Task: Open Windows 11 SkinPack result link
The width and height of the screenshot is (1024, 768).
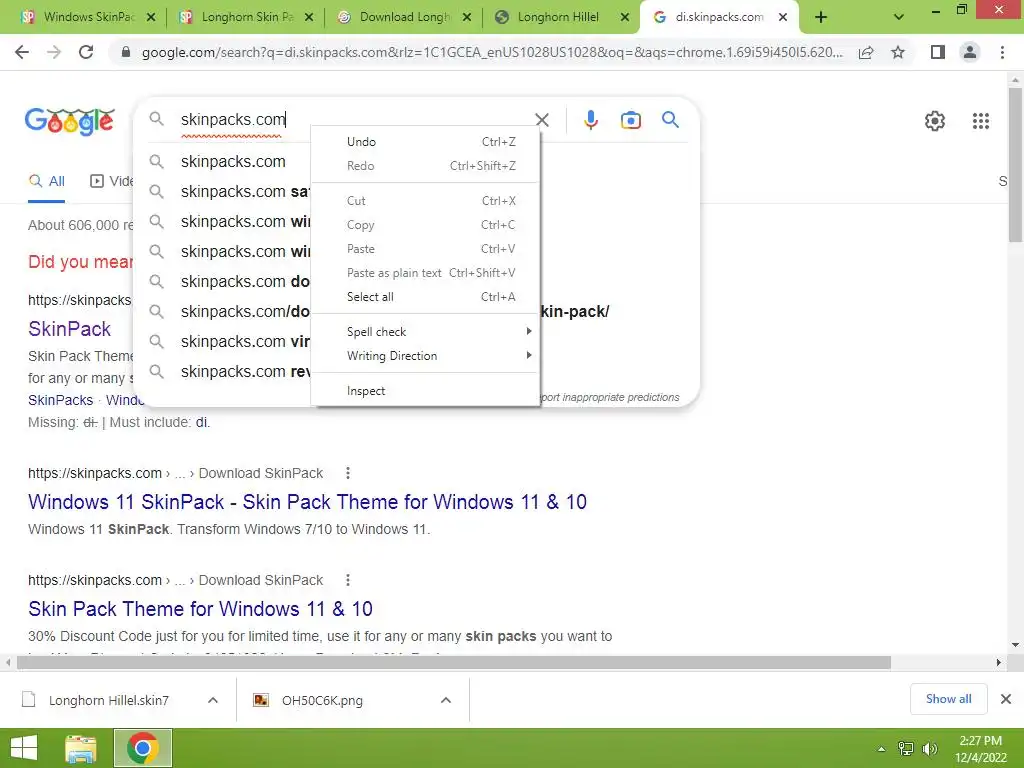Action: coord(307,502)
